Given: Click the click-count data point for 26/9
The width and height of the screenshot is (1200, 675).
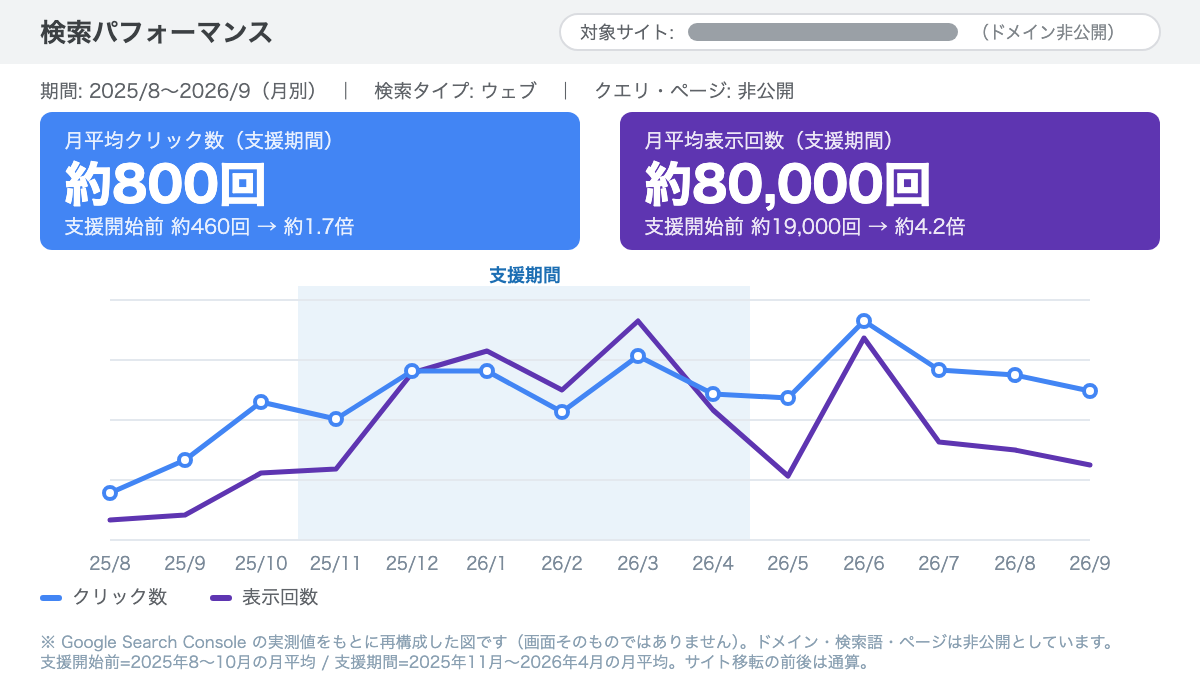Looking at the screenshot, I should click(x=1090, y=391).
